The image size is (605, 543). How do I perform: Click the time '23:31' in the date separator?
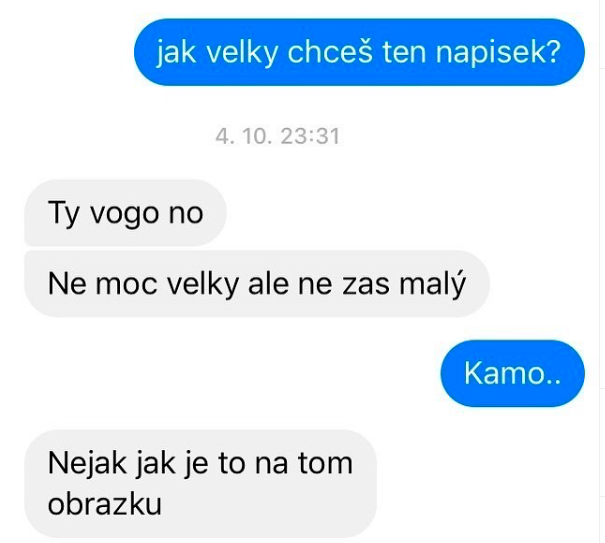pos(310,136)
